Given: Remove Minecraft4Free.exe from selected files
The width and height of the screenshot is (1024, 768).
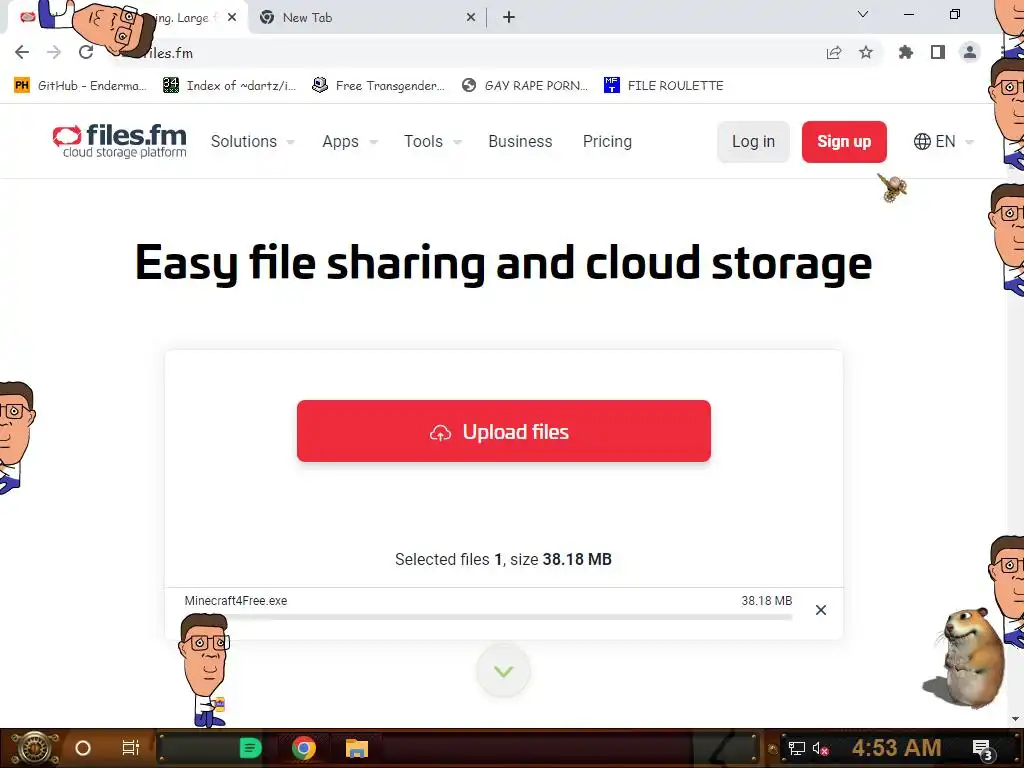Looking at the screenshot, I should click(x=821, y=610).
